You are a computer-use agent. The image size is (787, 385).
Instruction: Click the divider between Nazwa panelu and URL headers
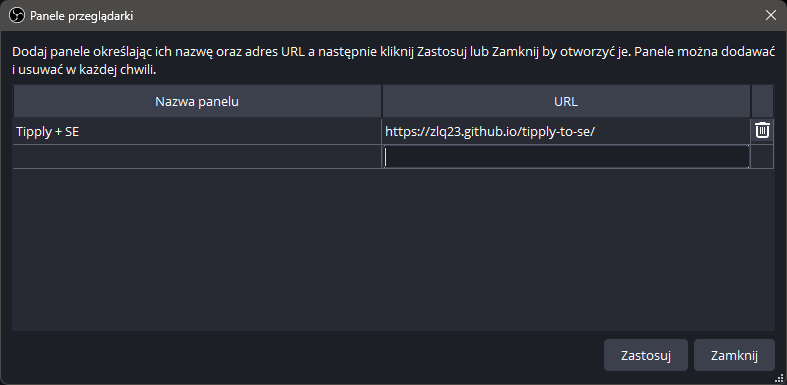click(x=382, y=101)
